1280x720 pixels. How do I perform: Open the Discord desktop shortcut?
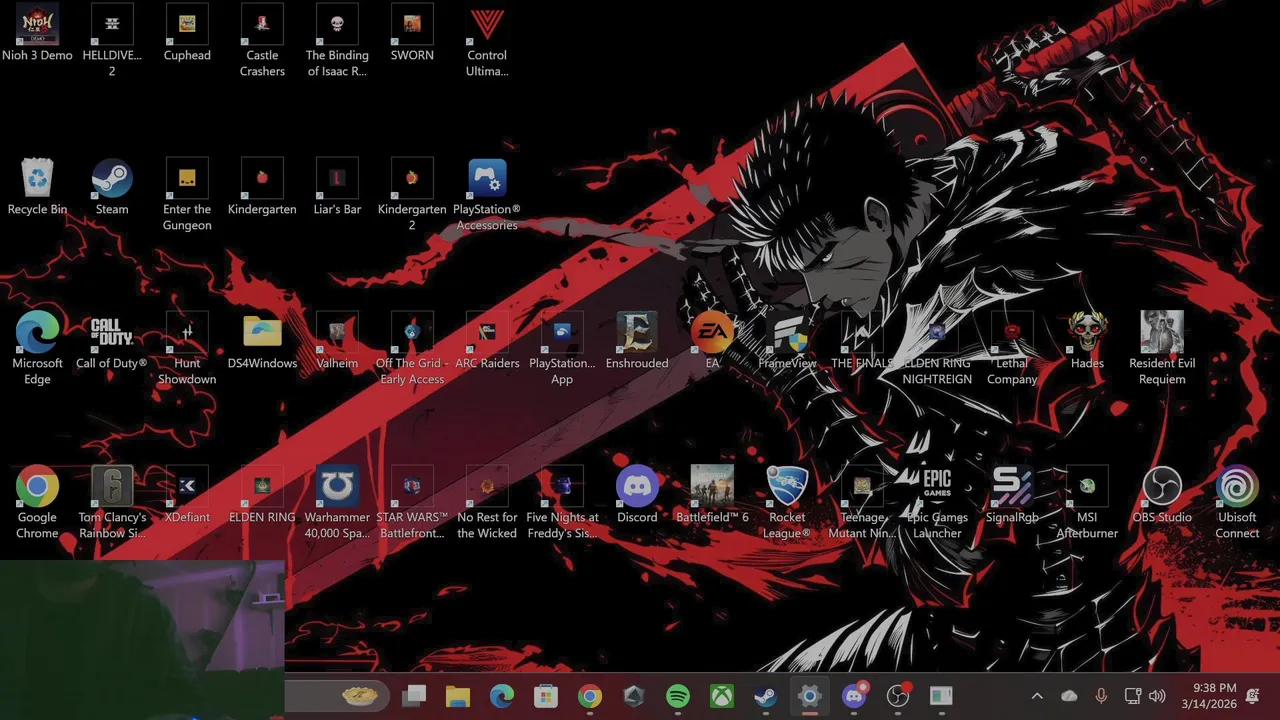click(637, 495)
